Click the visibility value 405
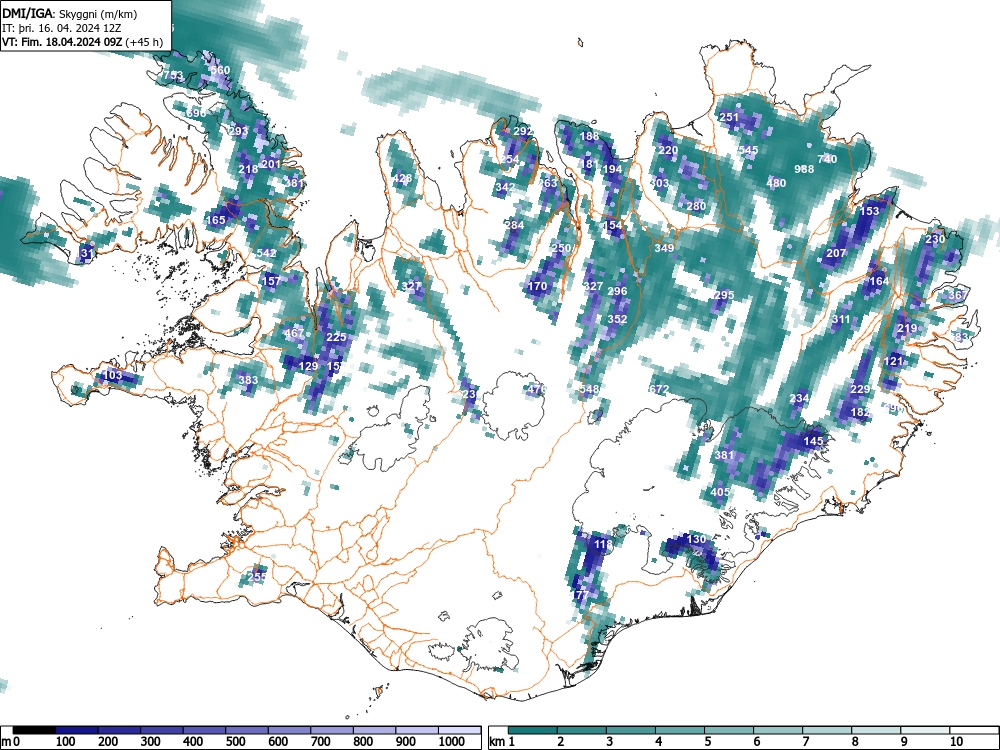Screen dimensions: 1000x750 click(720, 492)
